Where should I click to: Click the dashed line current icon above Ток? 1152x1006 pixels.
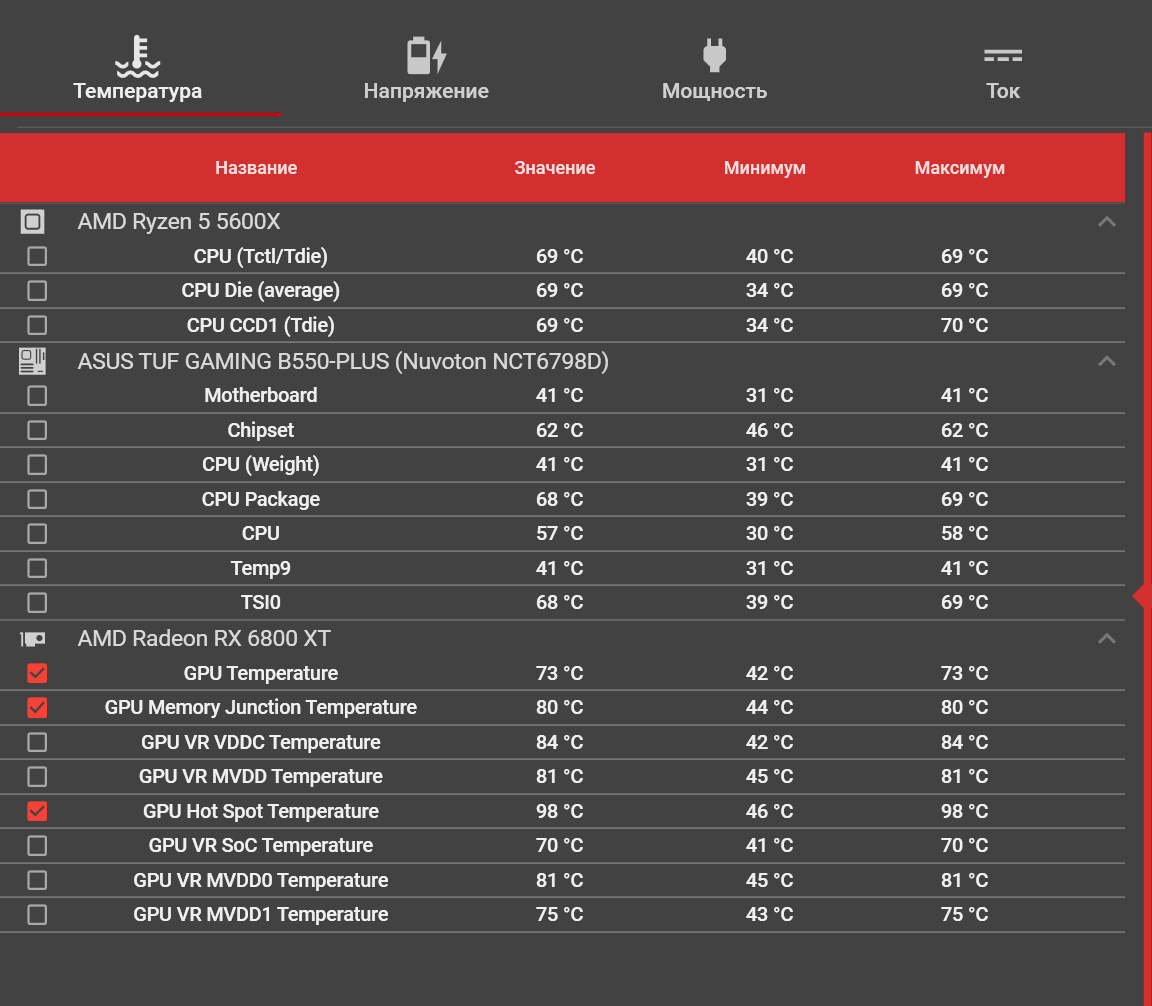(x=1003, y=56)
